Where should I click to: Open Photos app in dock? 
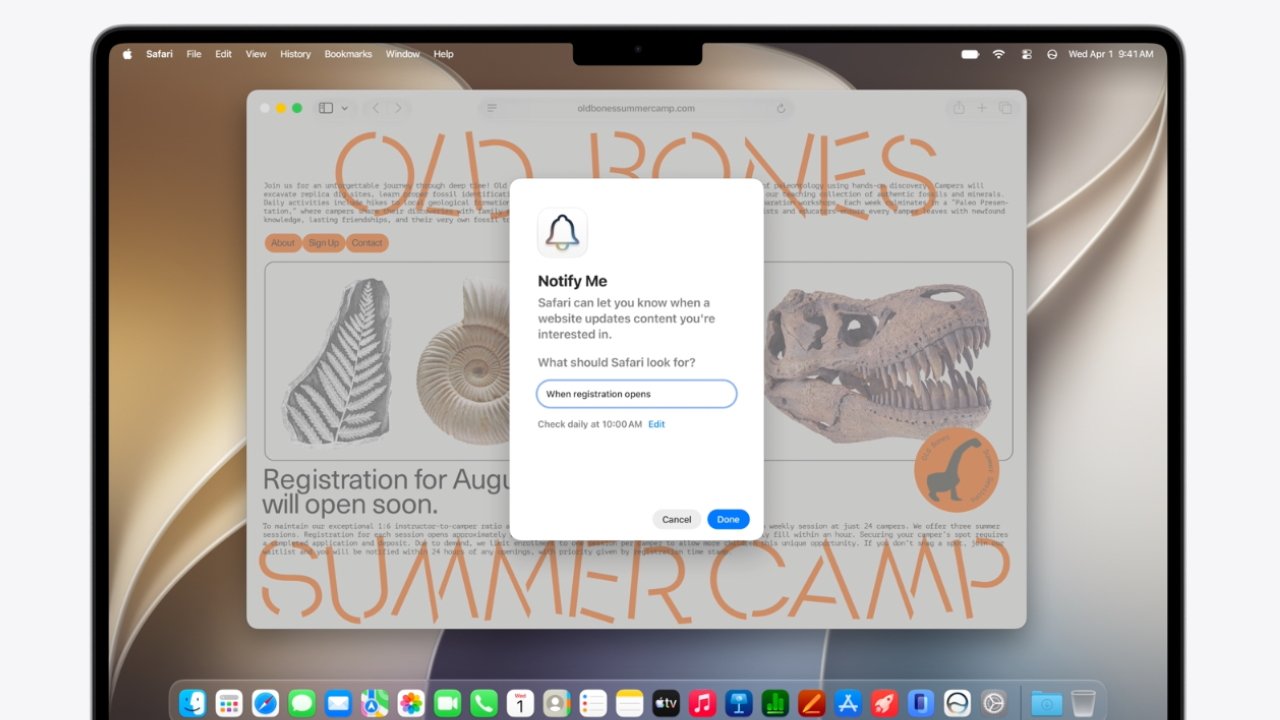click(411, 703)
